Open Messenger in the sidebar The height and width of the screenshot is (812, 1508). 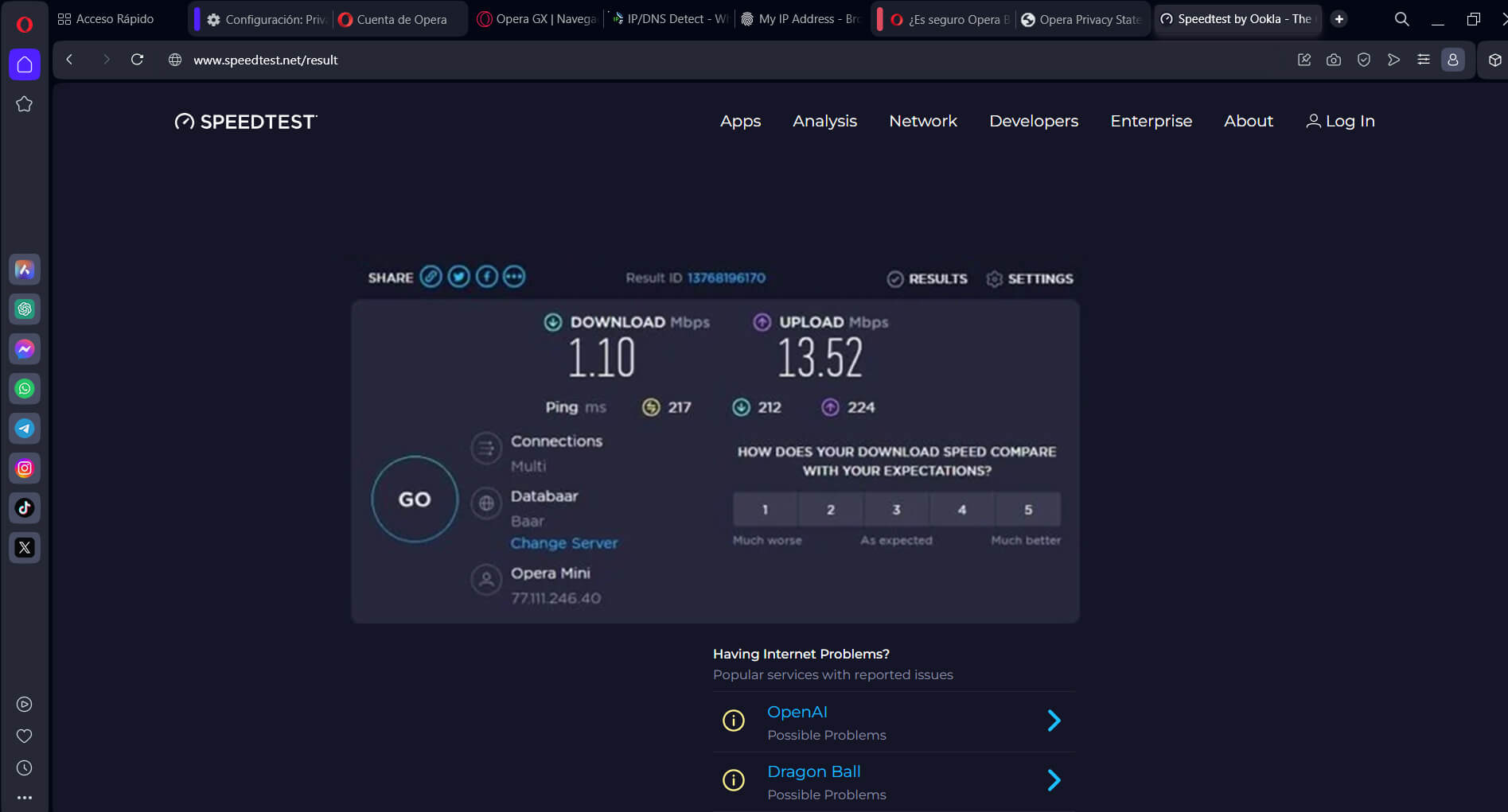(25, 349)
